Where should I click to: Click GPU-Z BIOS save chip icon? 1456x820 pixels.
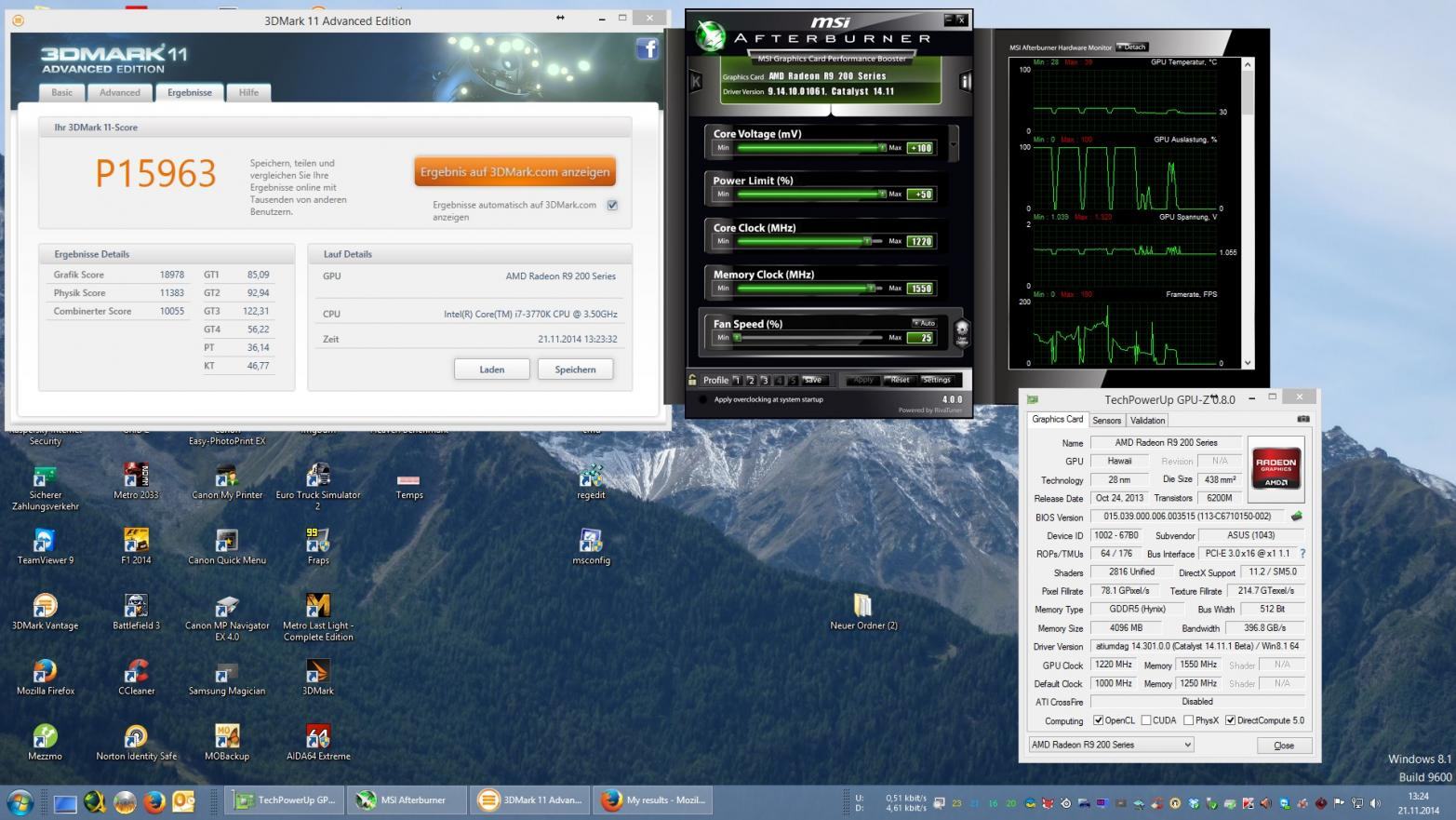(1296, 516)
